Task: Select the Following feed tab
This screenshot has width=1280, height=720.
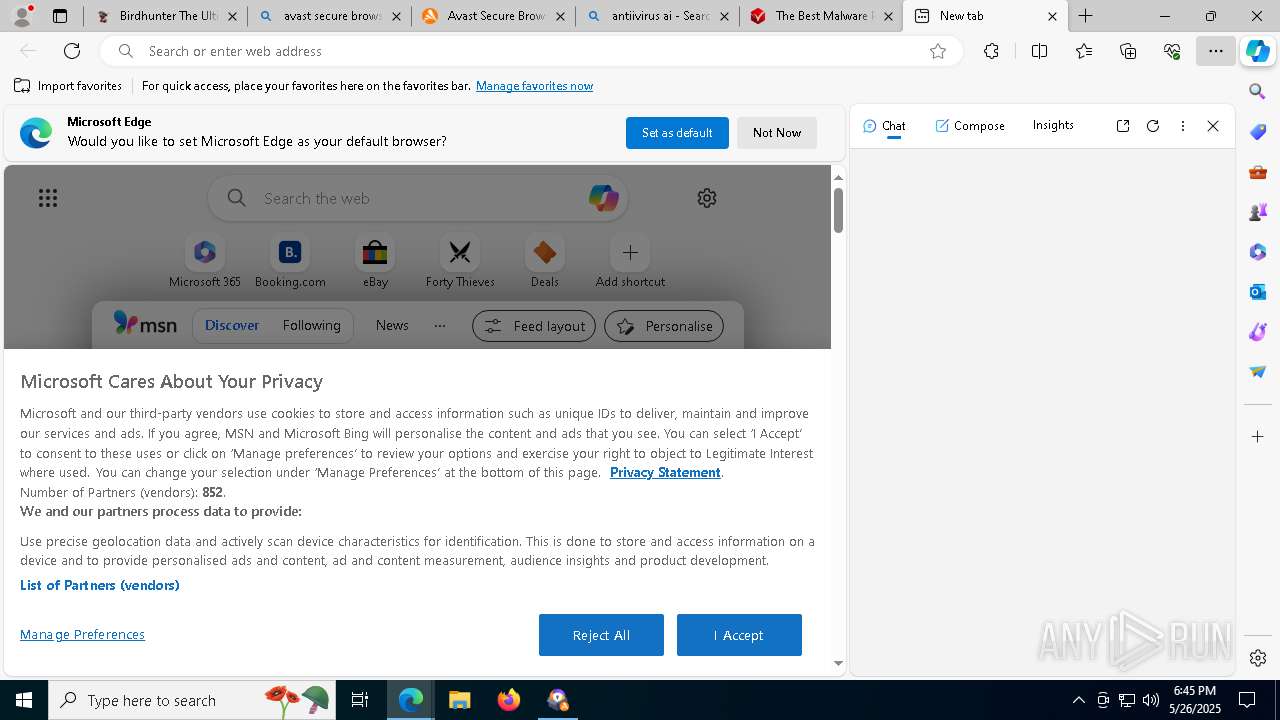Action: point(311,325)
